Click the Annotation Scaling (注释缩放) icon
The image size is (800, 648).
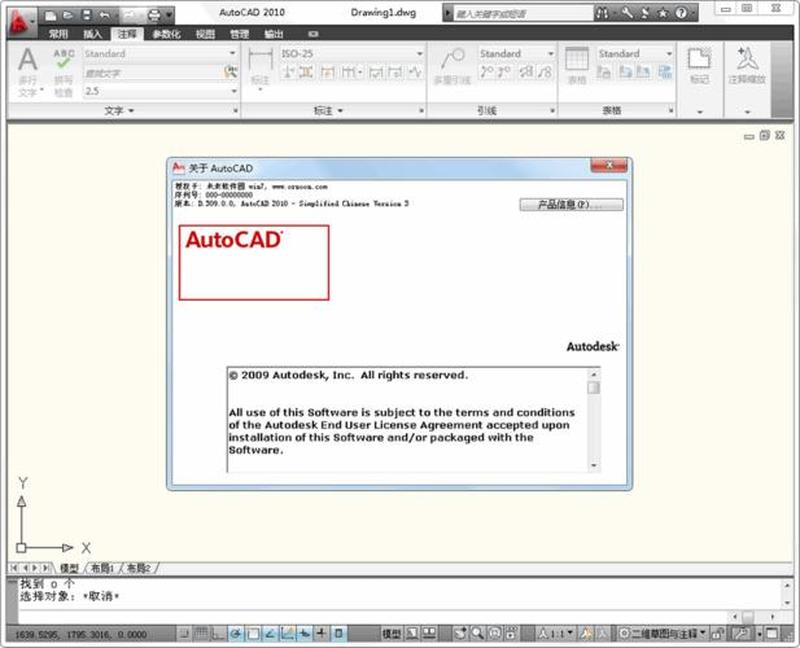(x=747, y=65)
